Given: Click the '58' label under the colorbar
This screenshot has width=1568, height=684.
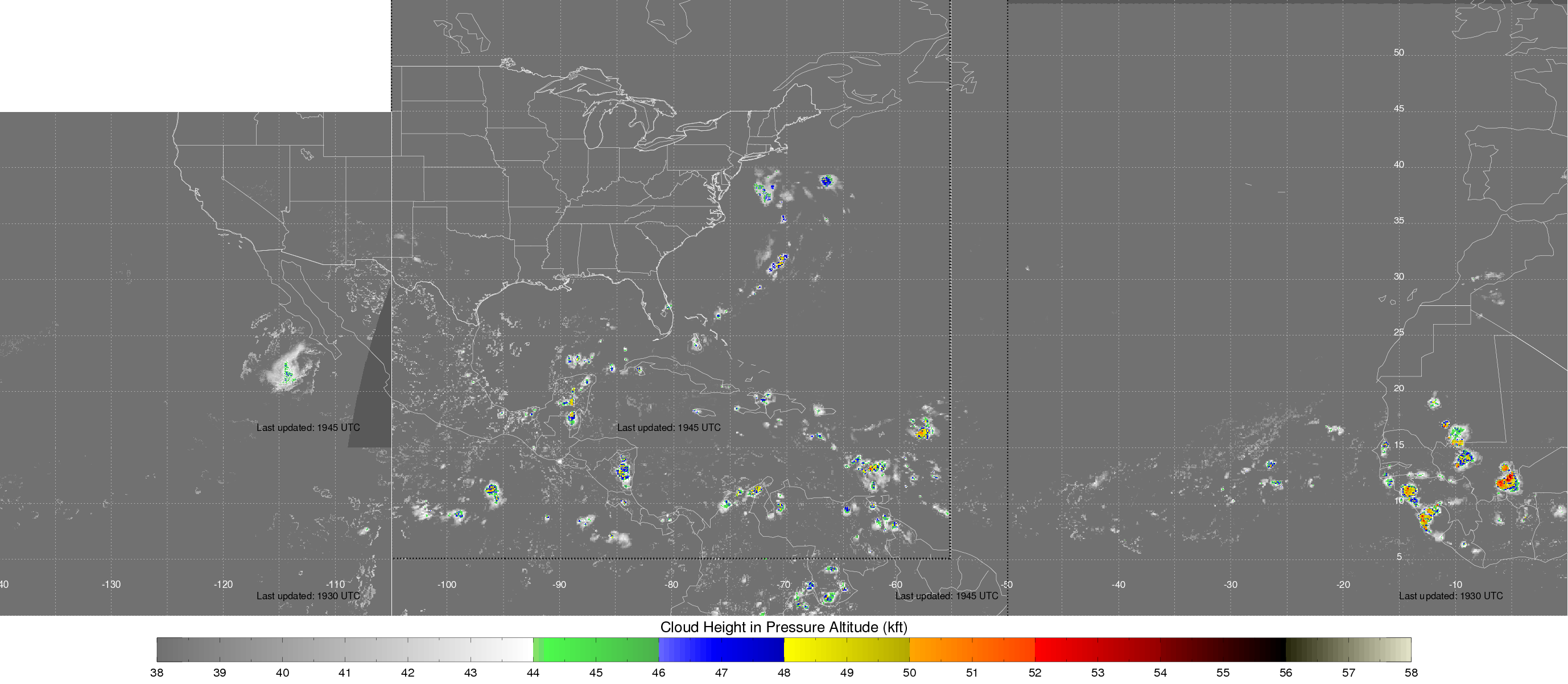Looking at the screenshot, I should tap(1410, 673).
